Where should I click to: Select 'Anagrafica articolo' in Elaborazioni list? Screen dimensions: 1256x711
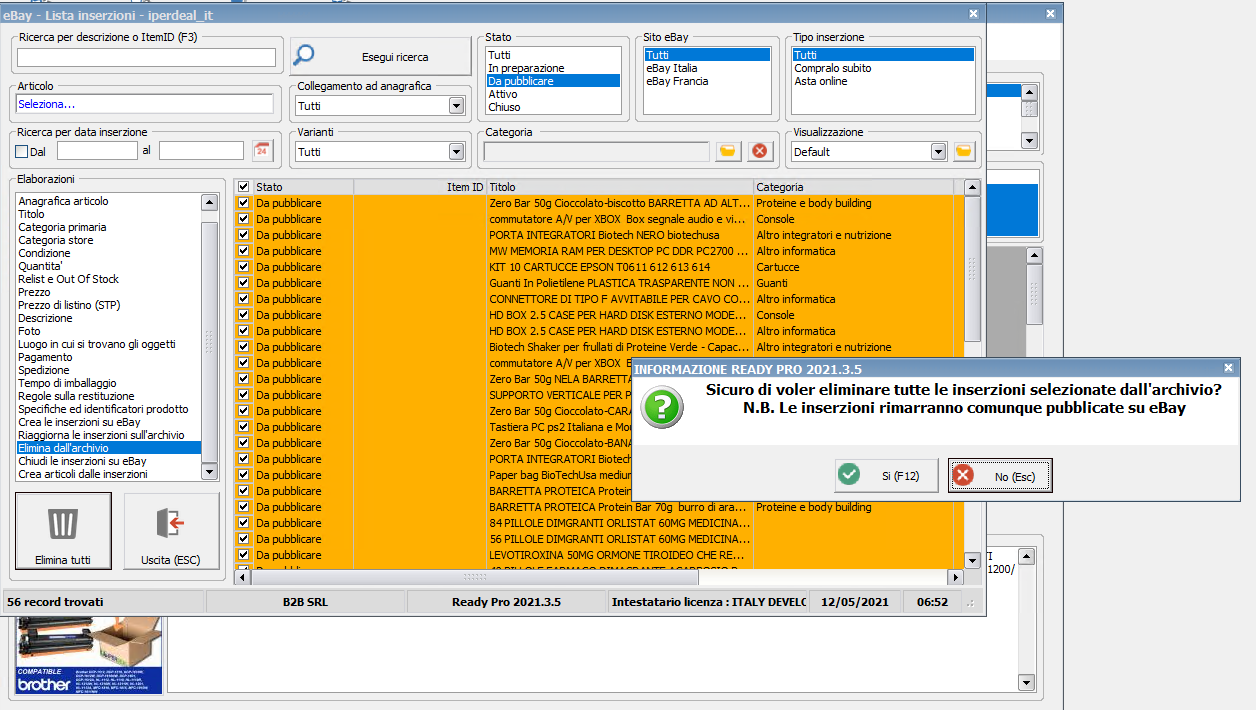(108, 201)
